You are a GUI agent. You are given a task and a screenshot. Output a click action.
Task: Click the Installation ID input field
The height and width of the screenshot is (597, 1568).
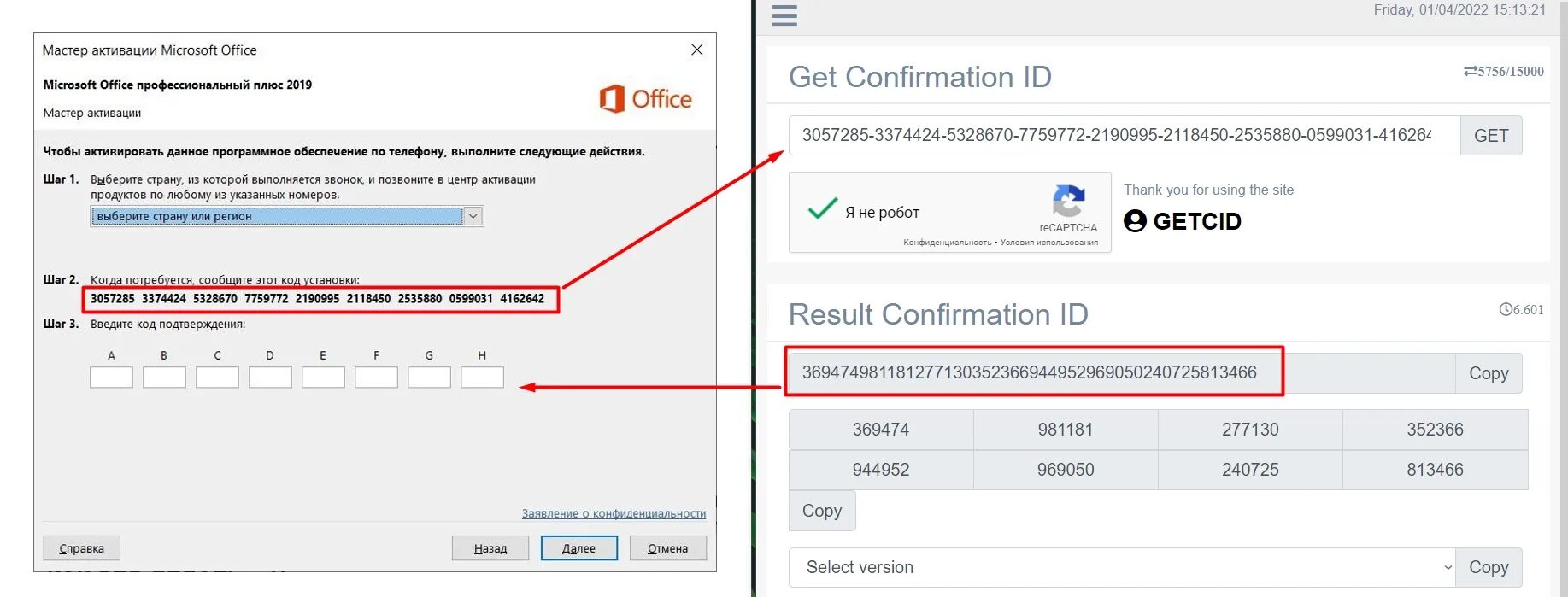[1124, 136]
